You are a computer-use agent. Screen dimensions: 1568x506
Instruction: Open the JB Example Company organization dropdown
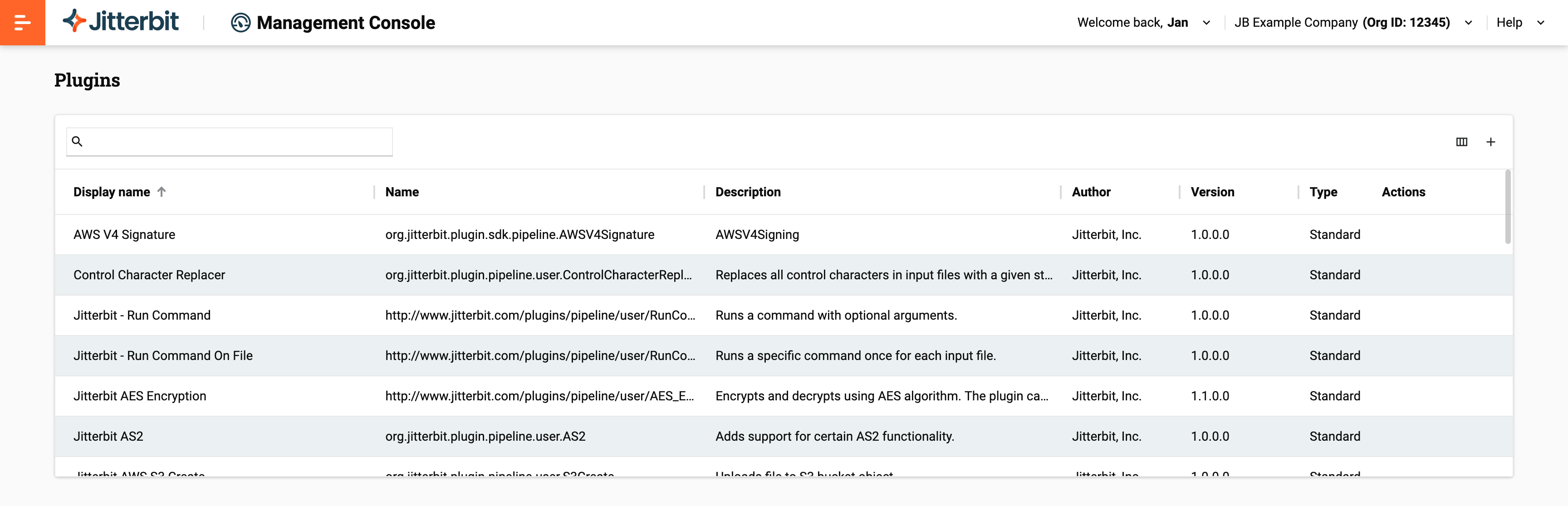[1353, 23]
